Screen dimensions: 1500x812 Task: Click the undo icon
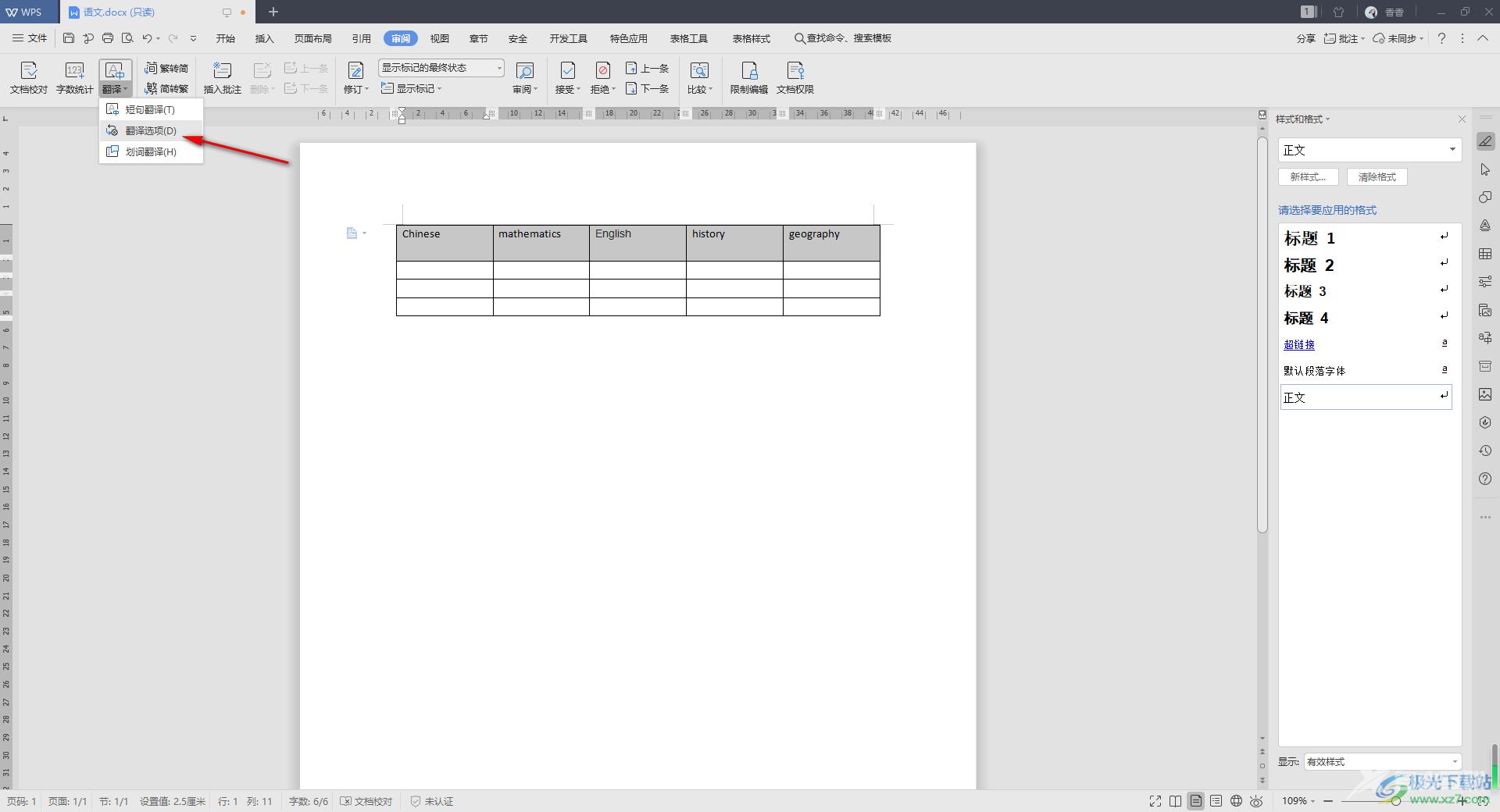[x=147, y=38]
